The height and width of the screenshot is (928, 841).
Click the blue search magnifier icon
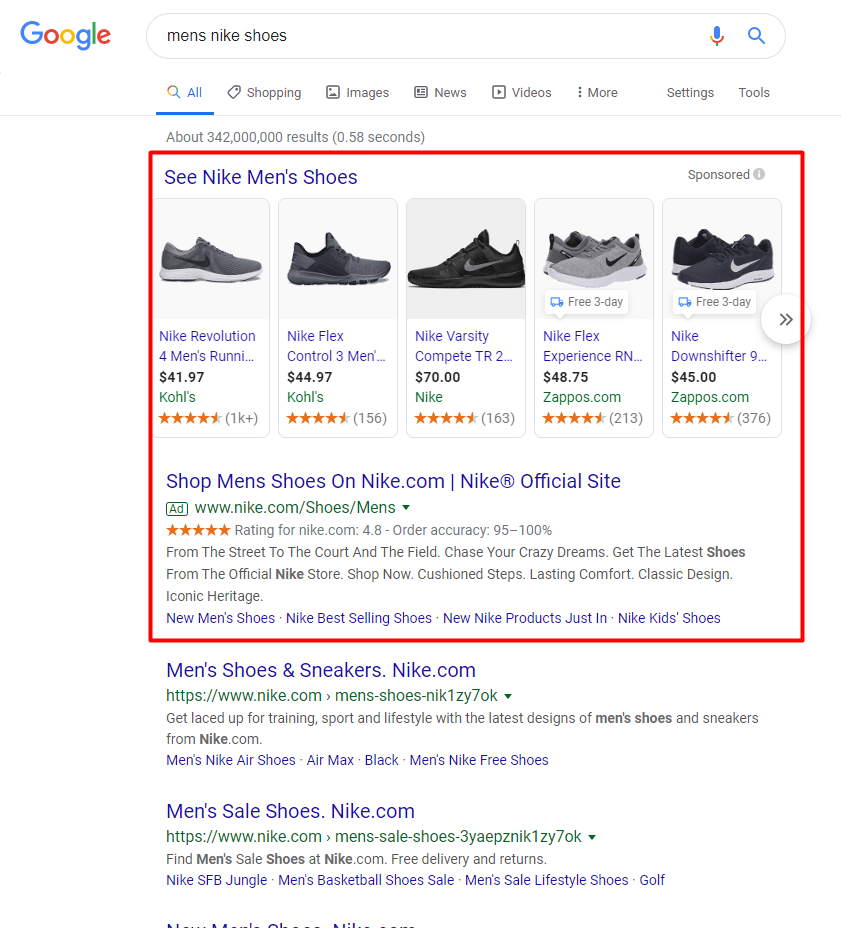coord(756,36)
